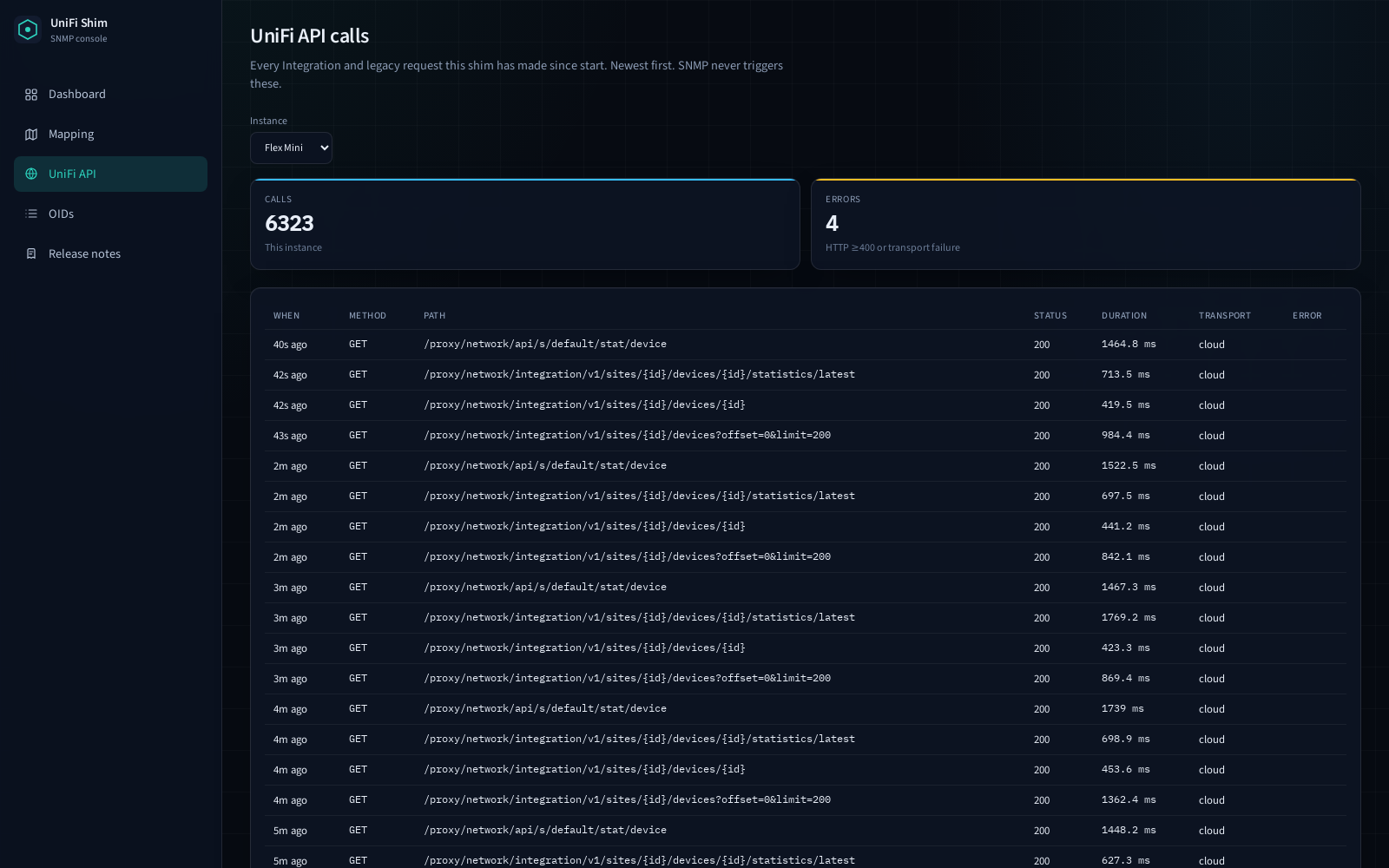Select offset=0&limit=200 path in 1362.4 ms row
The height and width of the screenshot is (868, 1389).
[x=627, y=799]
